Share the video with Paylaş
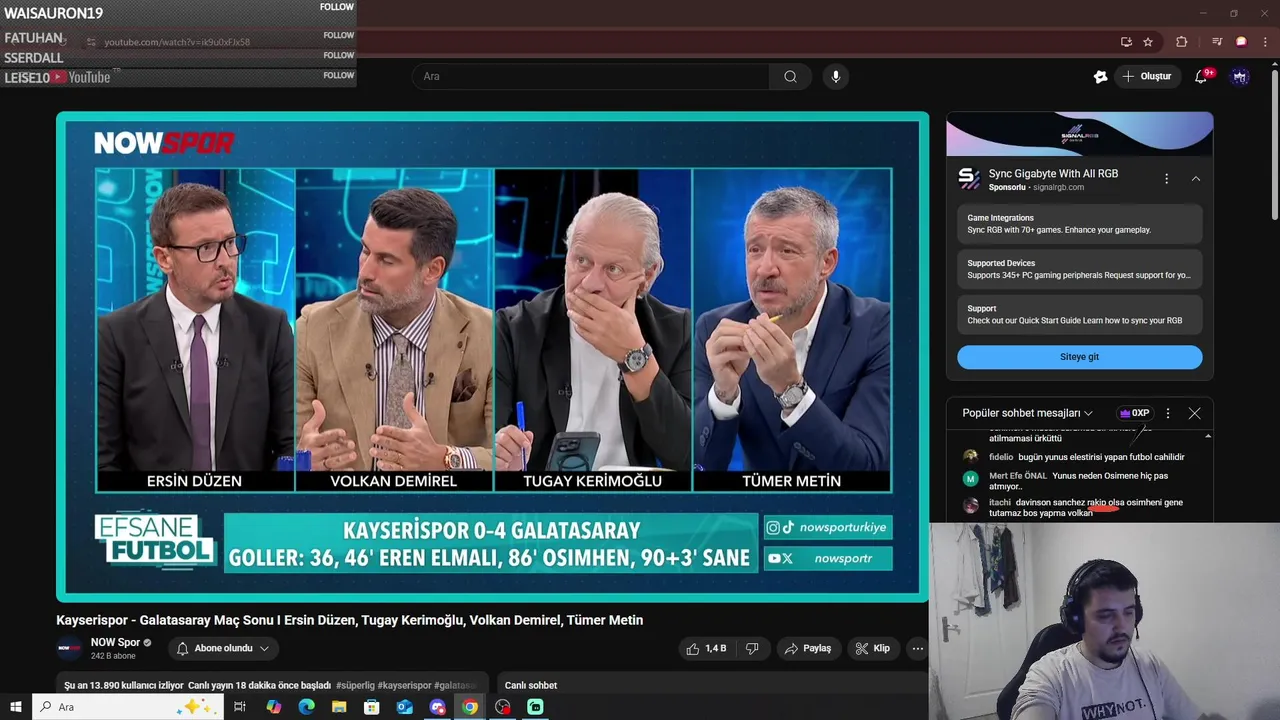Screen dimensions: 1280x720 (x=808, y=648)
